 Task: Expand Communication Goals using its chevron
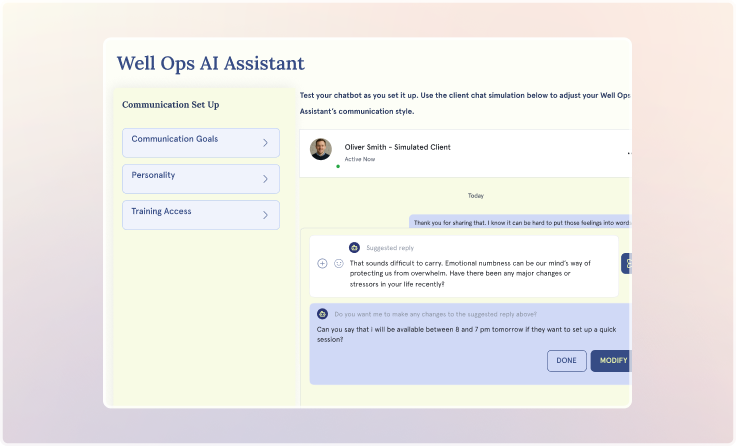265,143
